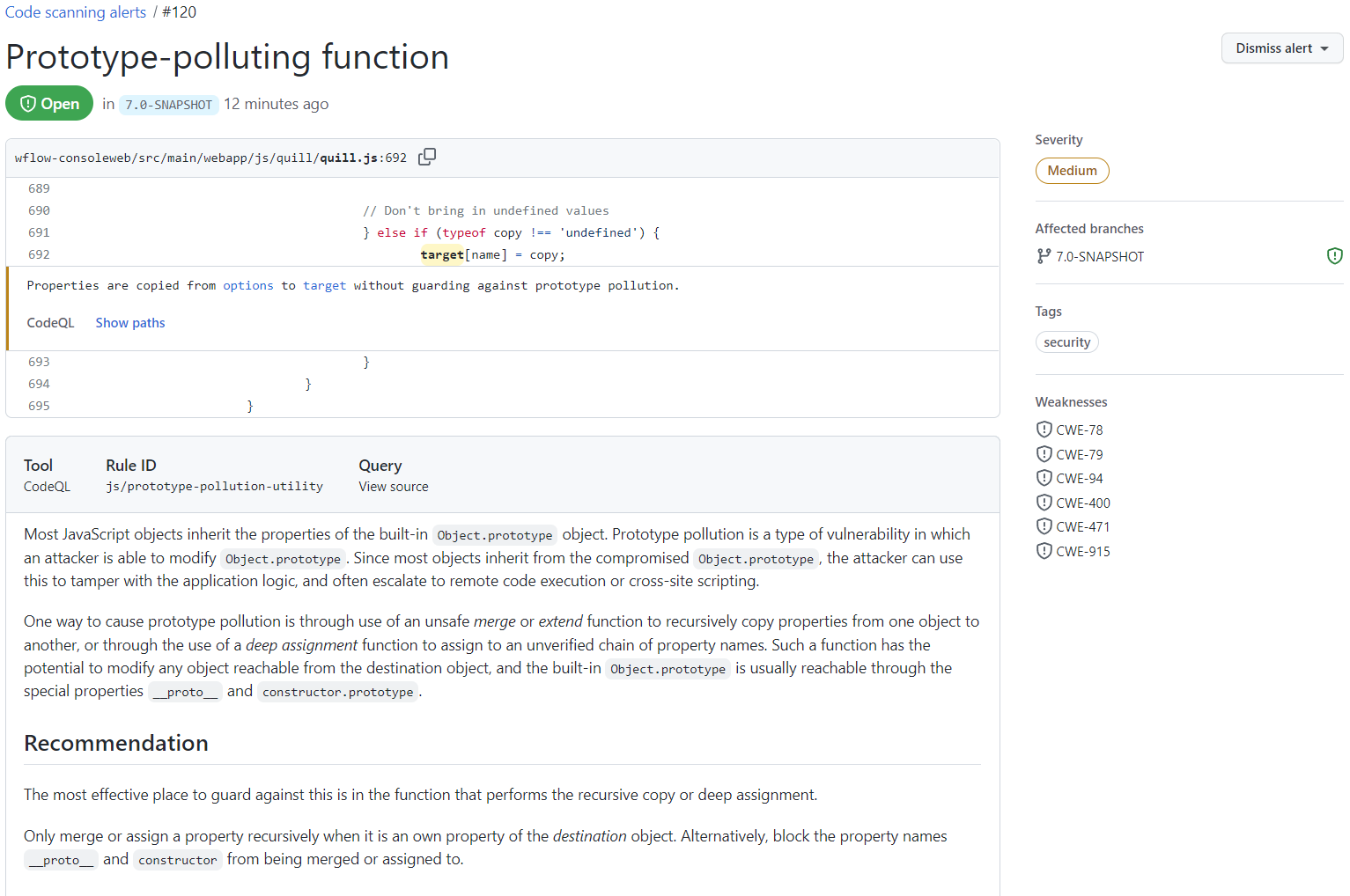Click the warning icon beside CWE-78

1044,430
